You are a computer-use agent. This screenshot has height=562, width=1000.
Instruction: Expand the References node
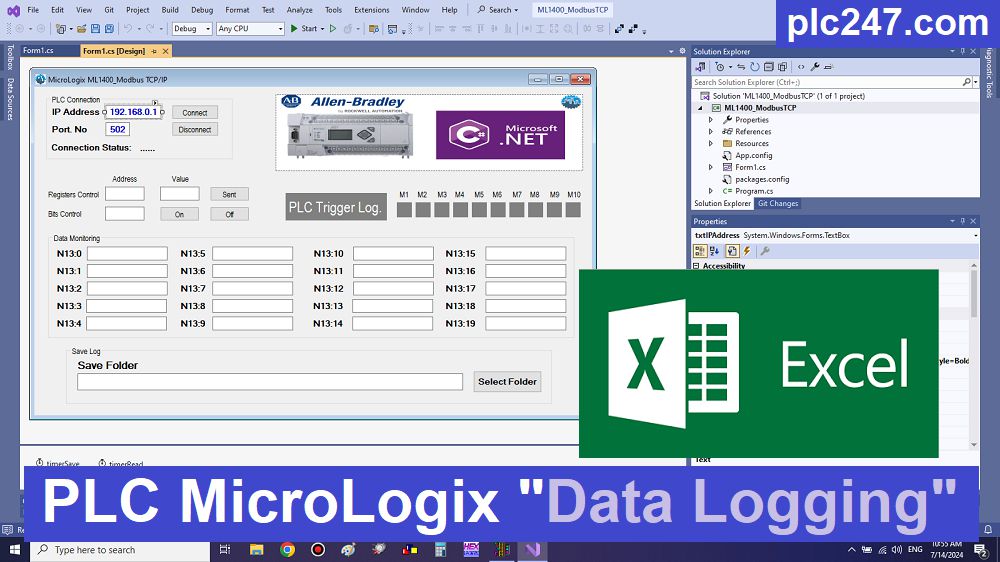tap(710, 131)
